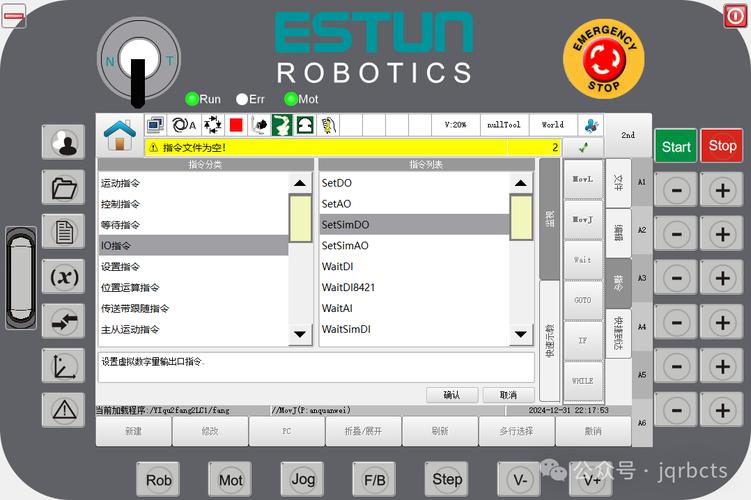Click the green Start button
This screenshot has width=751, height=500.
click(676, 146)
